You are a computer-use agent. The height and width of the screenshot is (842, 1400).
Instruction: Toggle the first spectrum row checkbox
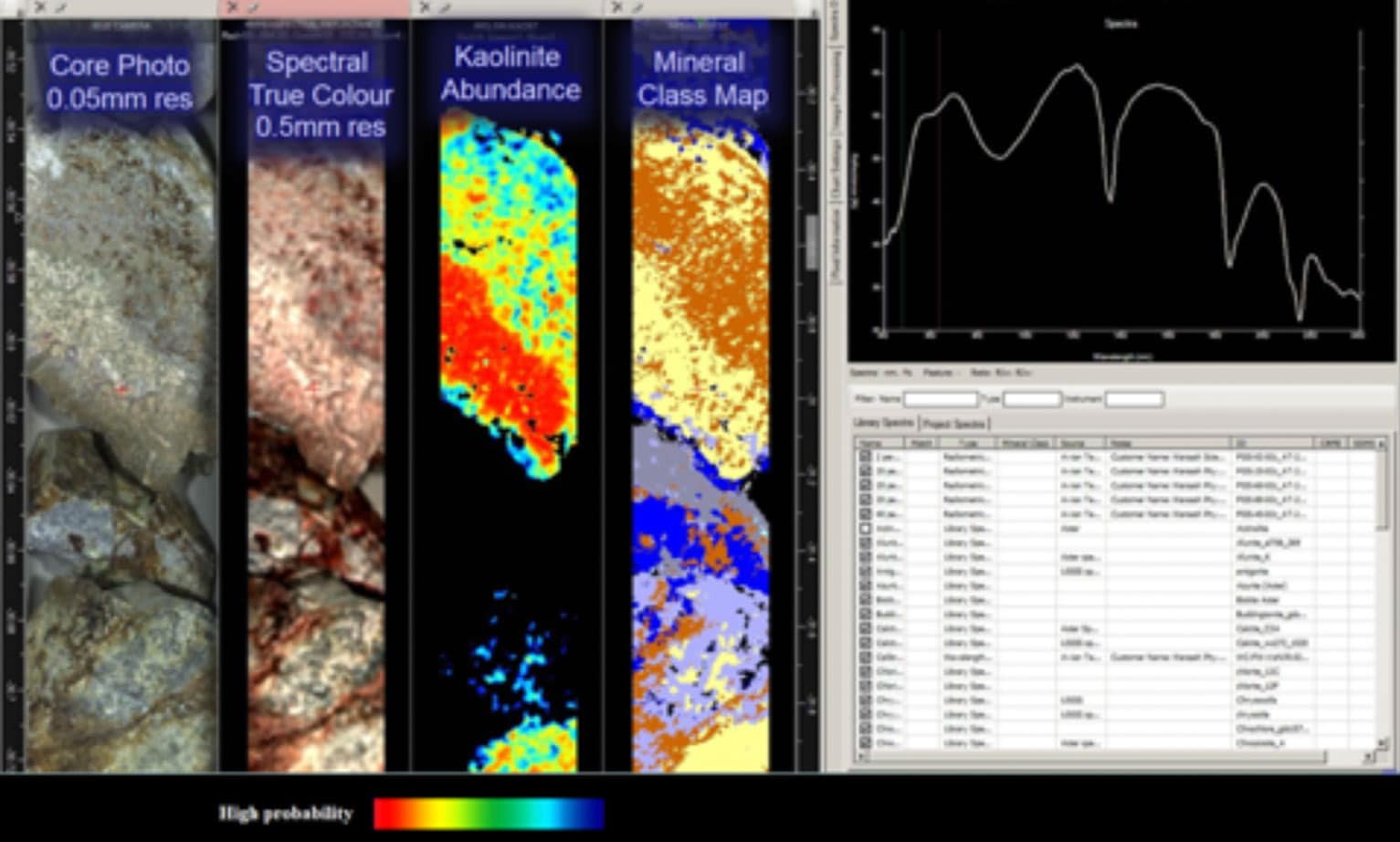pyautogui.click(x=865, y=456)
